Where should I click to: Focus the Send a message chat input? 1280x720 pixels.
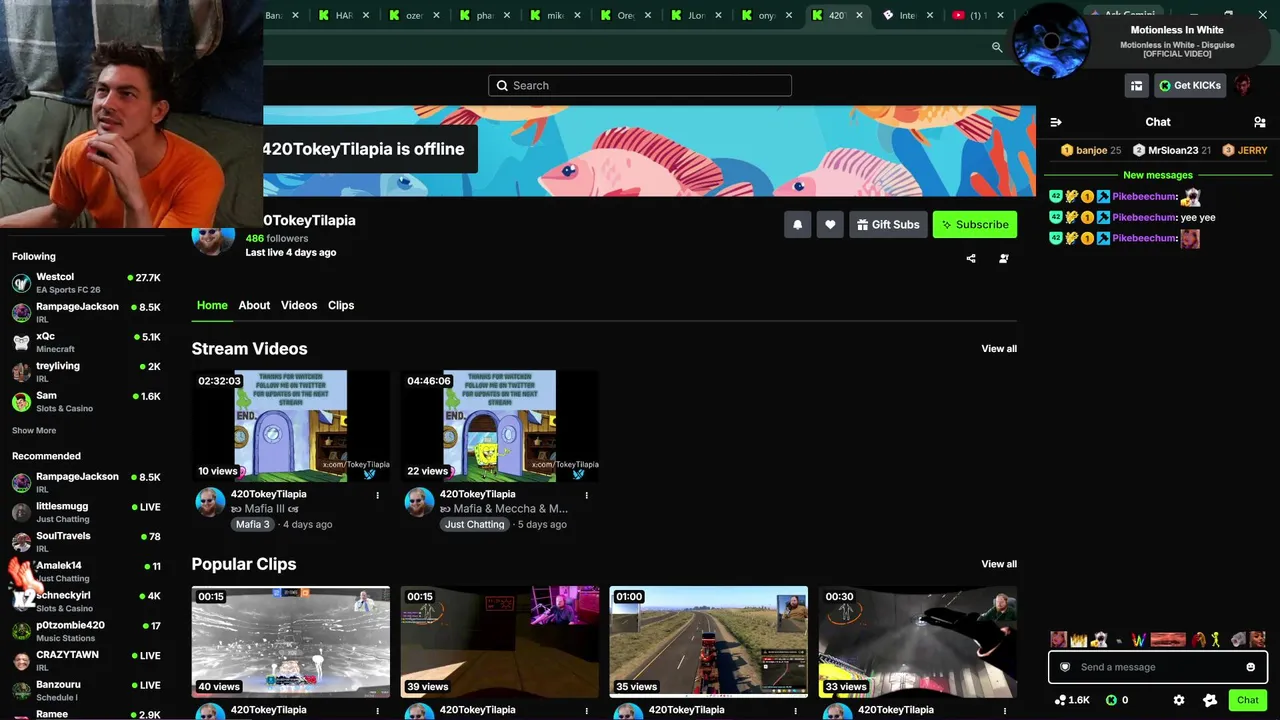pyautogui.click(x=1158, y=667)
